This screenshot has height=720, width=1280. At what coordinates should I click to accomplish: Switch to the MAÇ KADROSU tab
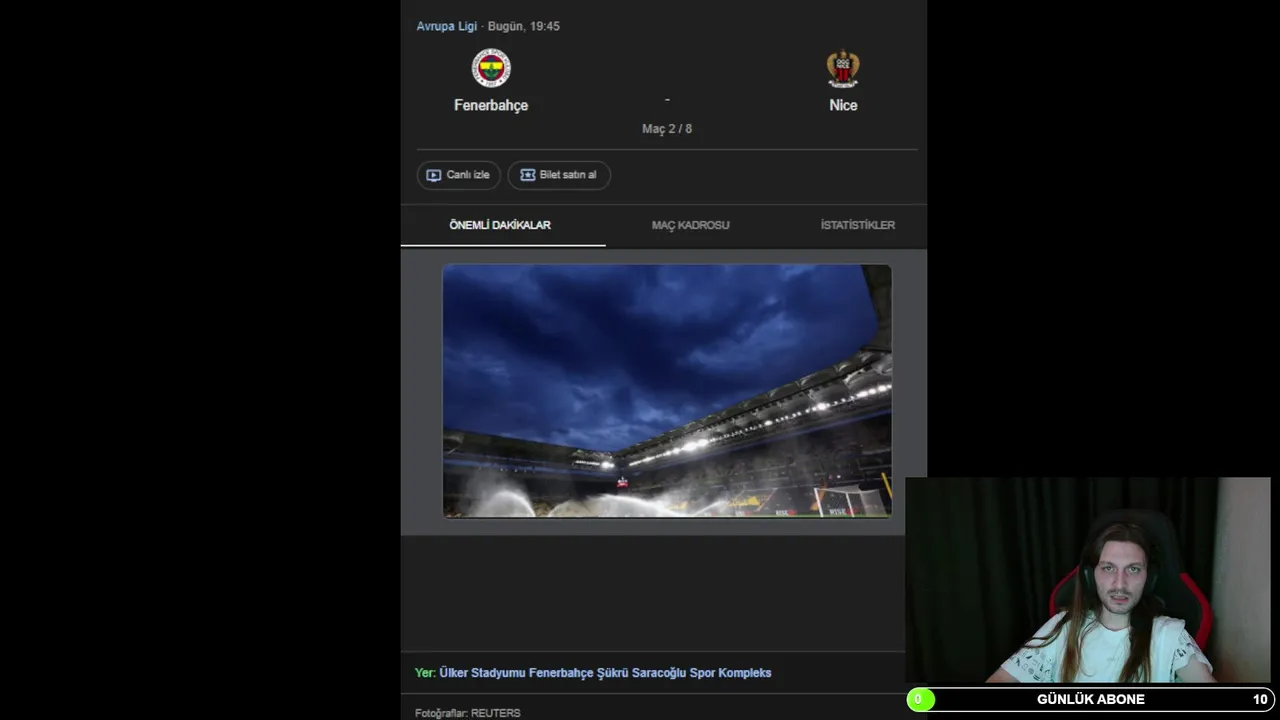click(690, 225)
